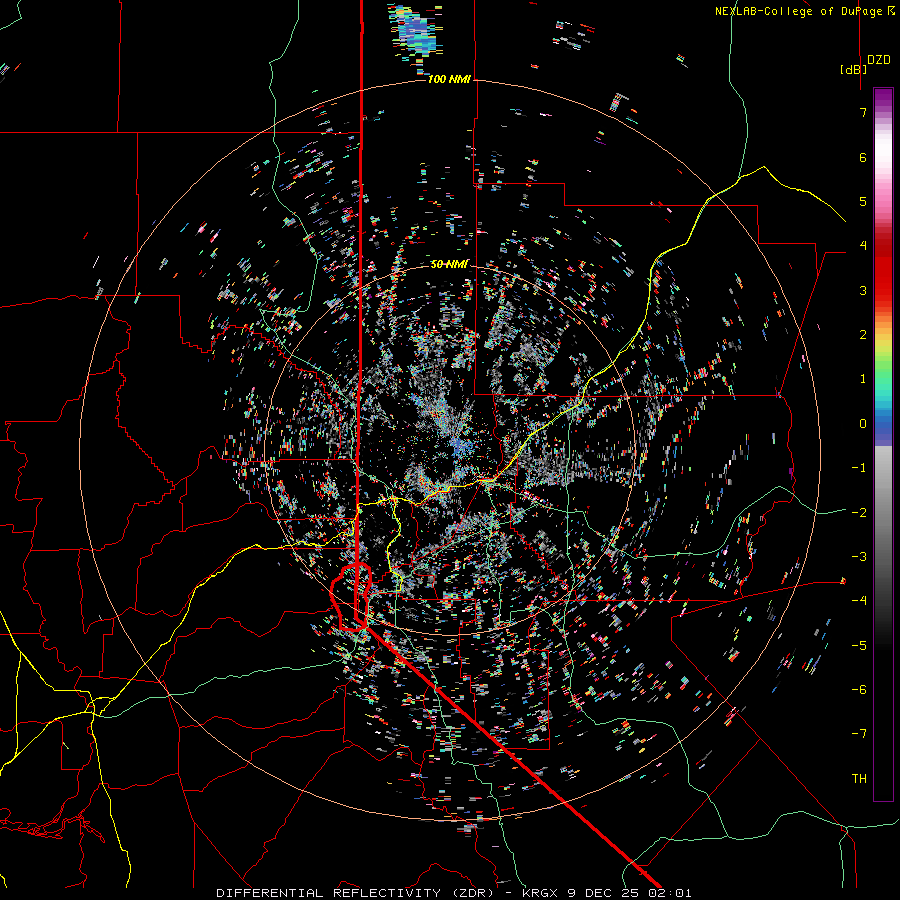The width and height of the screenshot is (900, 900).
Task: Click the 02:01 timestamp in caption
Action: (x=670, y=893)
